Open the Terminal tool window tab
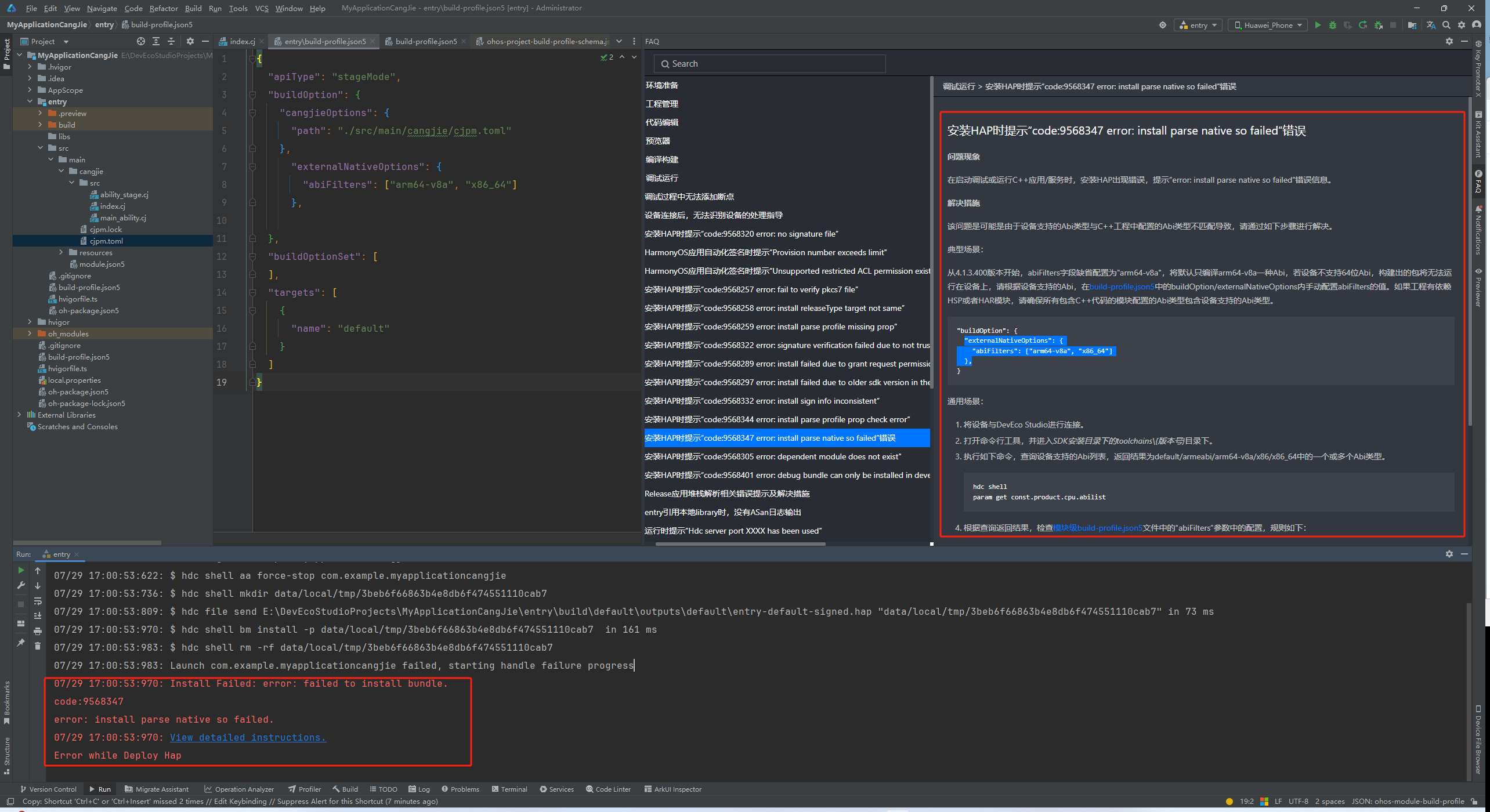Viewport: 1490px width, 812px height. 509,789
